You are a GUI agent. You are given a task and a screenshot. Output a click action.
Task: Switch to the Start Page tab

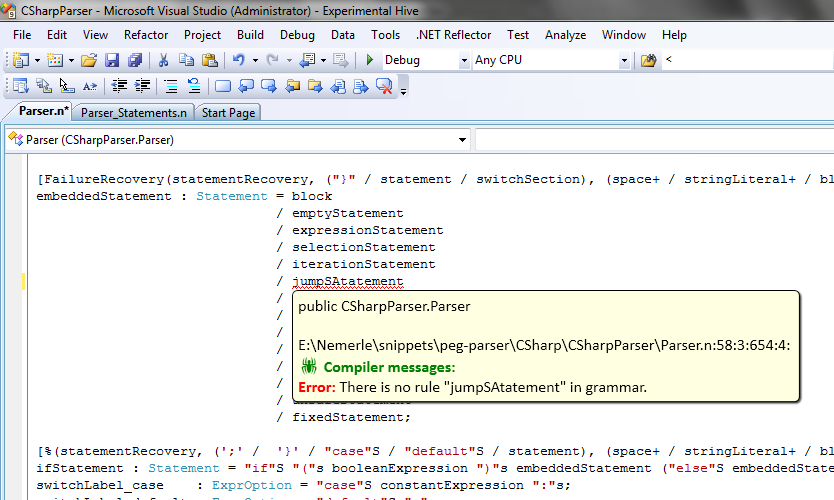click(228, 113)
